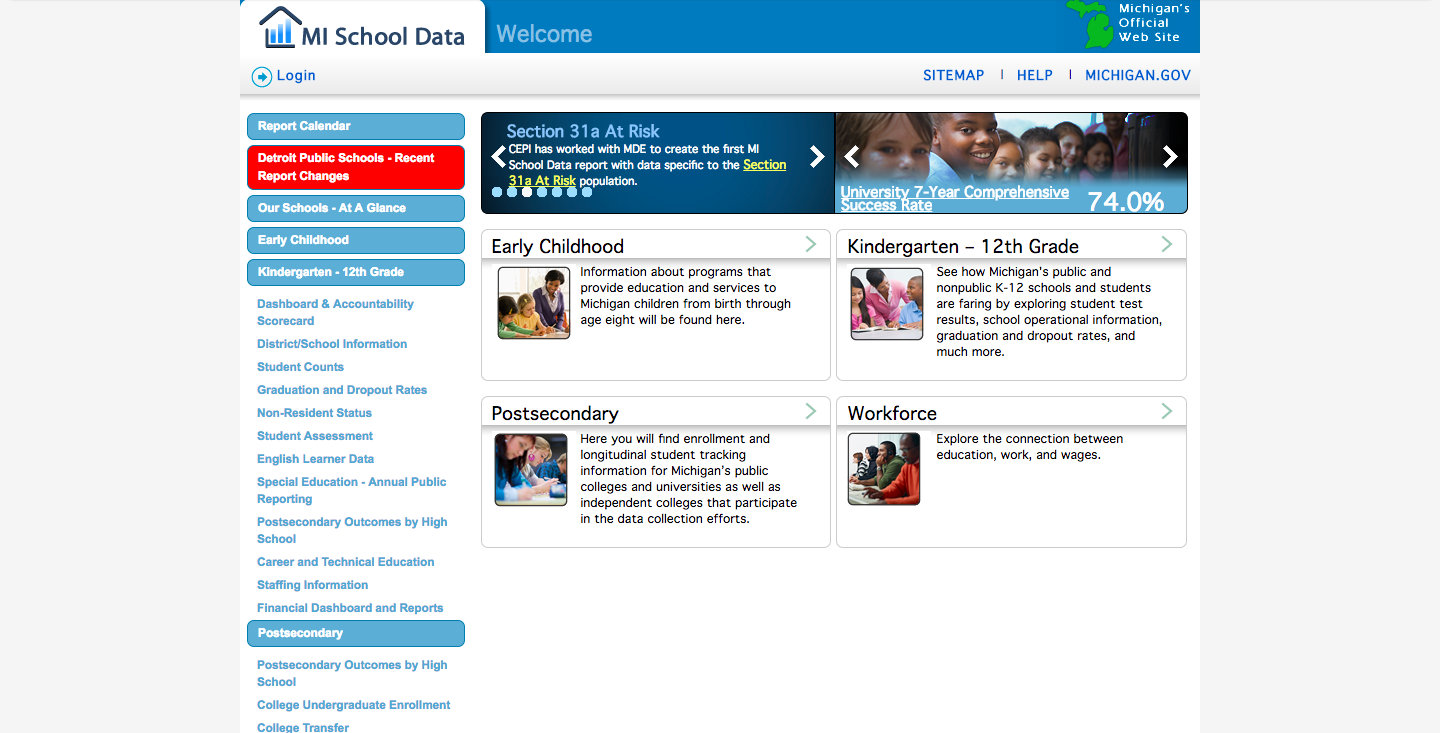Open English Learner Data
Viewport: 1440px width, 733px height.
pos(315,459)
